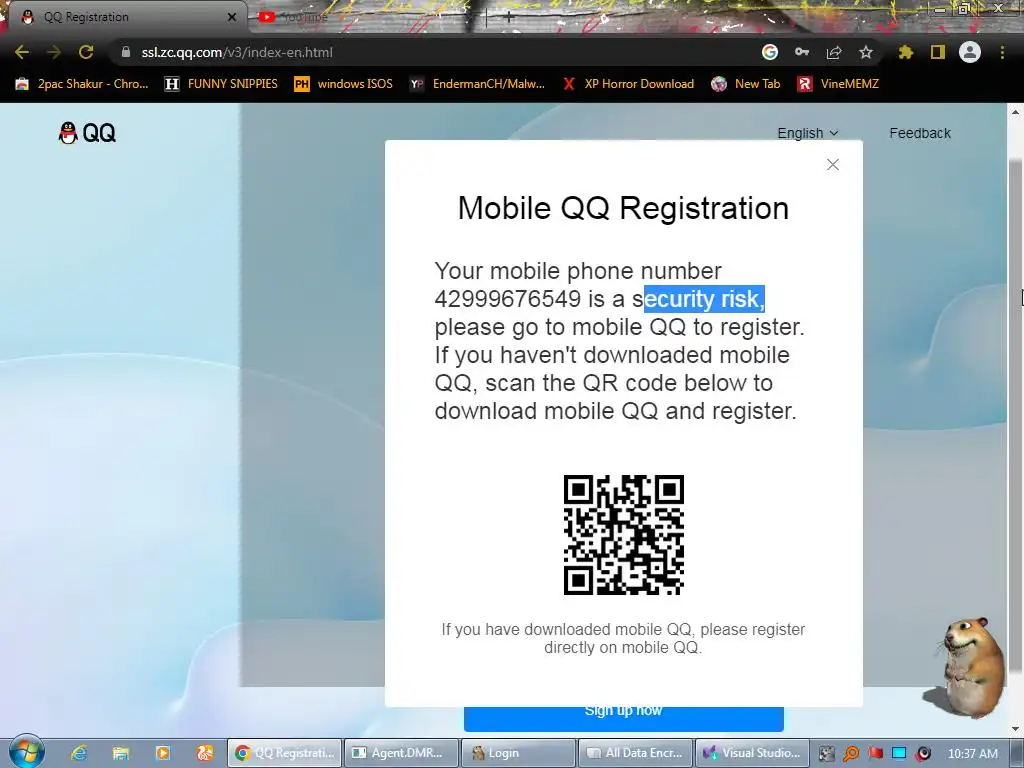The width and height of the screenshot is (1024, 768).
Task: Switch to All Data Encr... taskbar window
Action: click(x=635, y=753)
